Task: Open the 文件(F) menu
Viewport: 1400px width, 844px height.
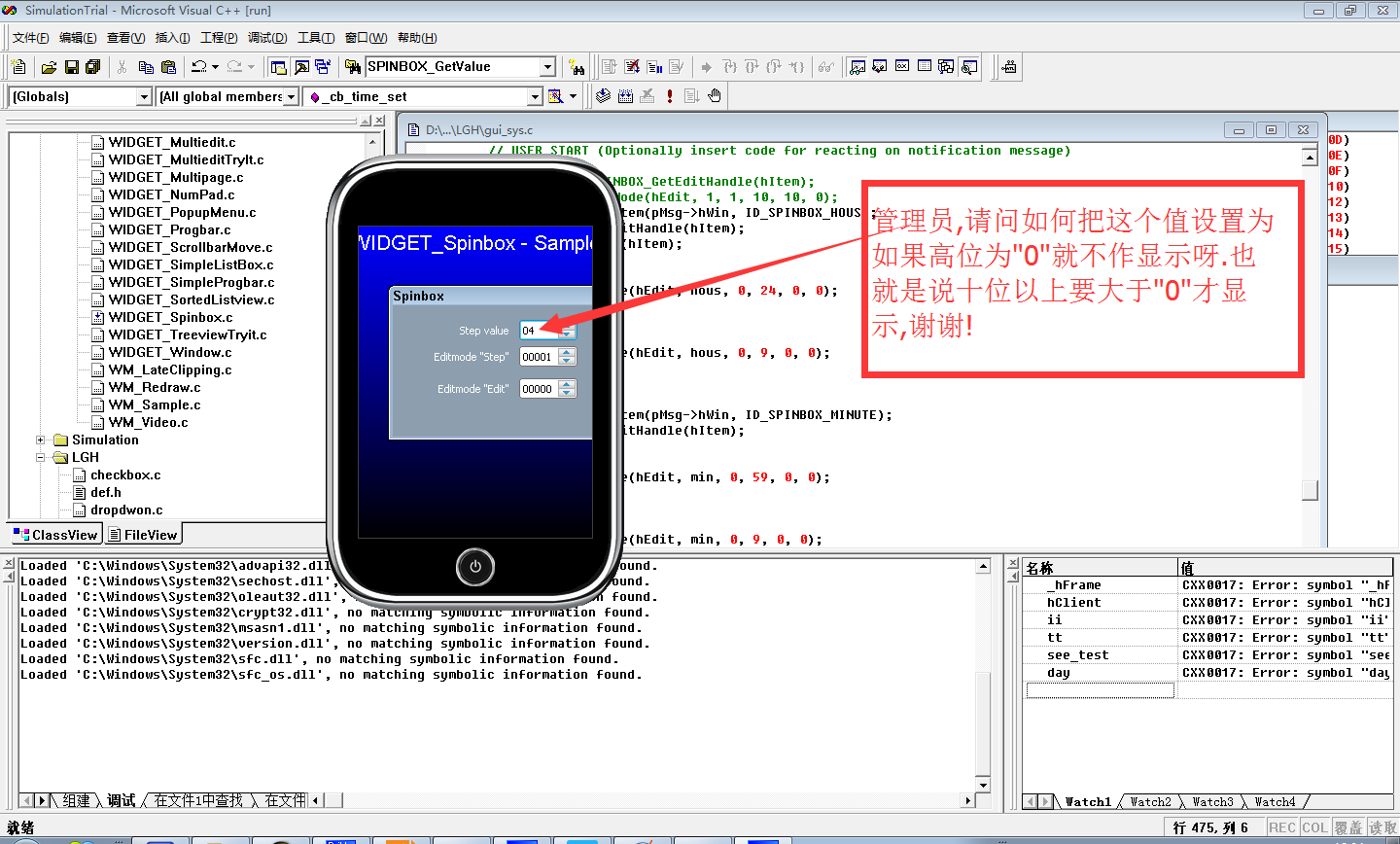Action: pyautogui.click(x=30, y=38)
